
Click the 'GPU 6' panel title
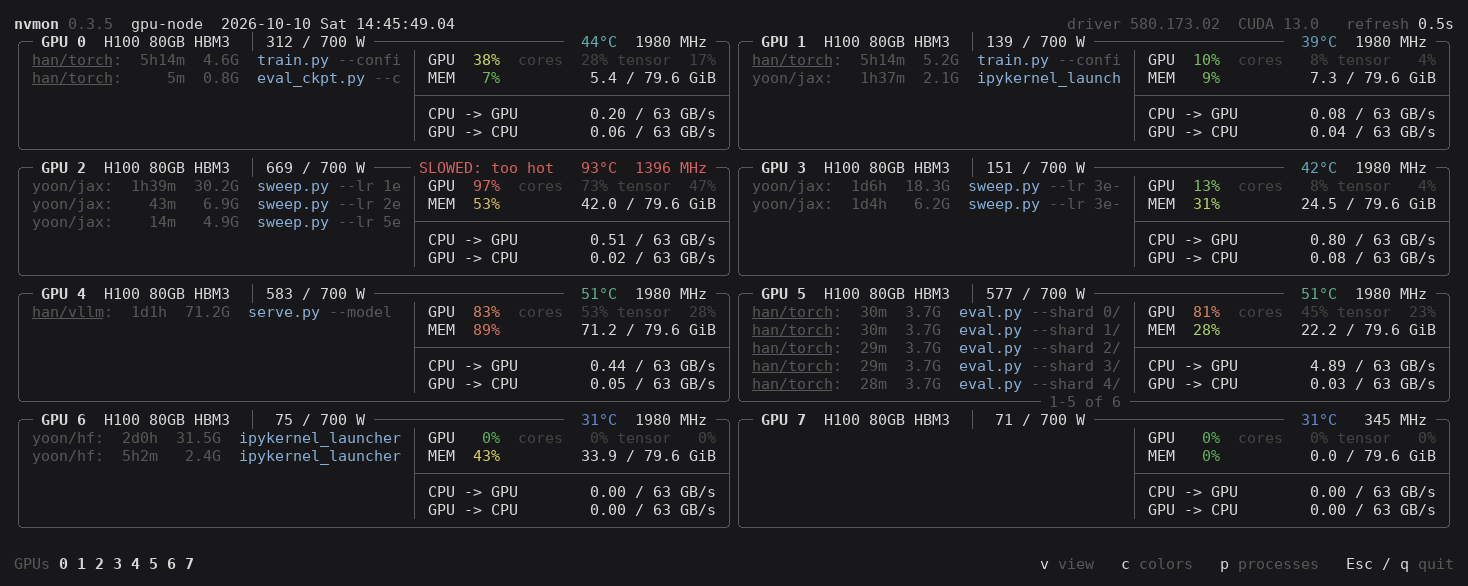64,420
